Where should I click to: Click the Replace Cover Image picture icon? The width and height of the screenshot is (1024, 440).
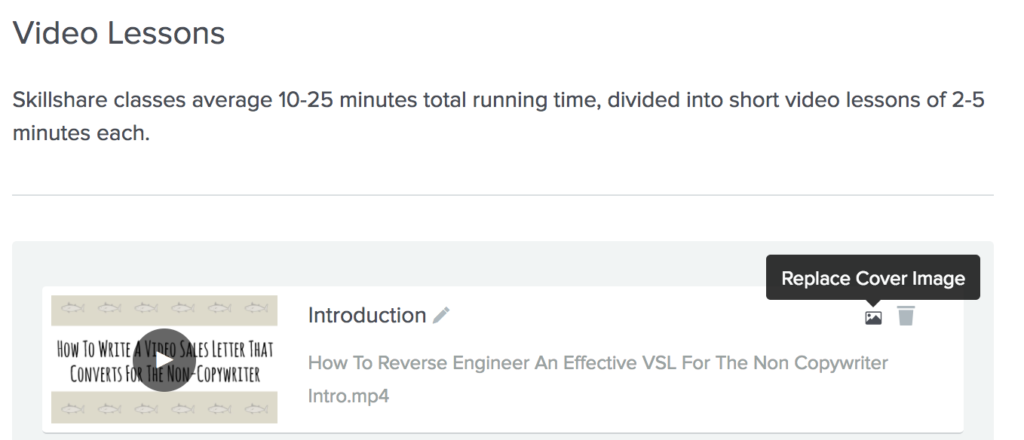click(873, 317)
